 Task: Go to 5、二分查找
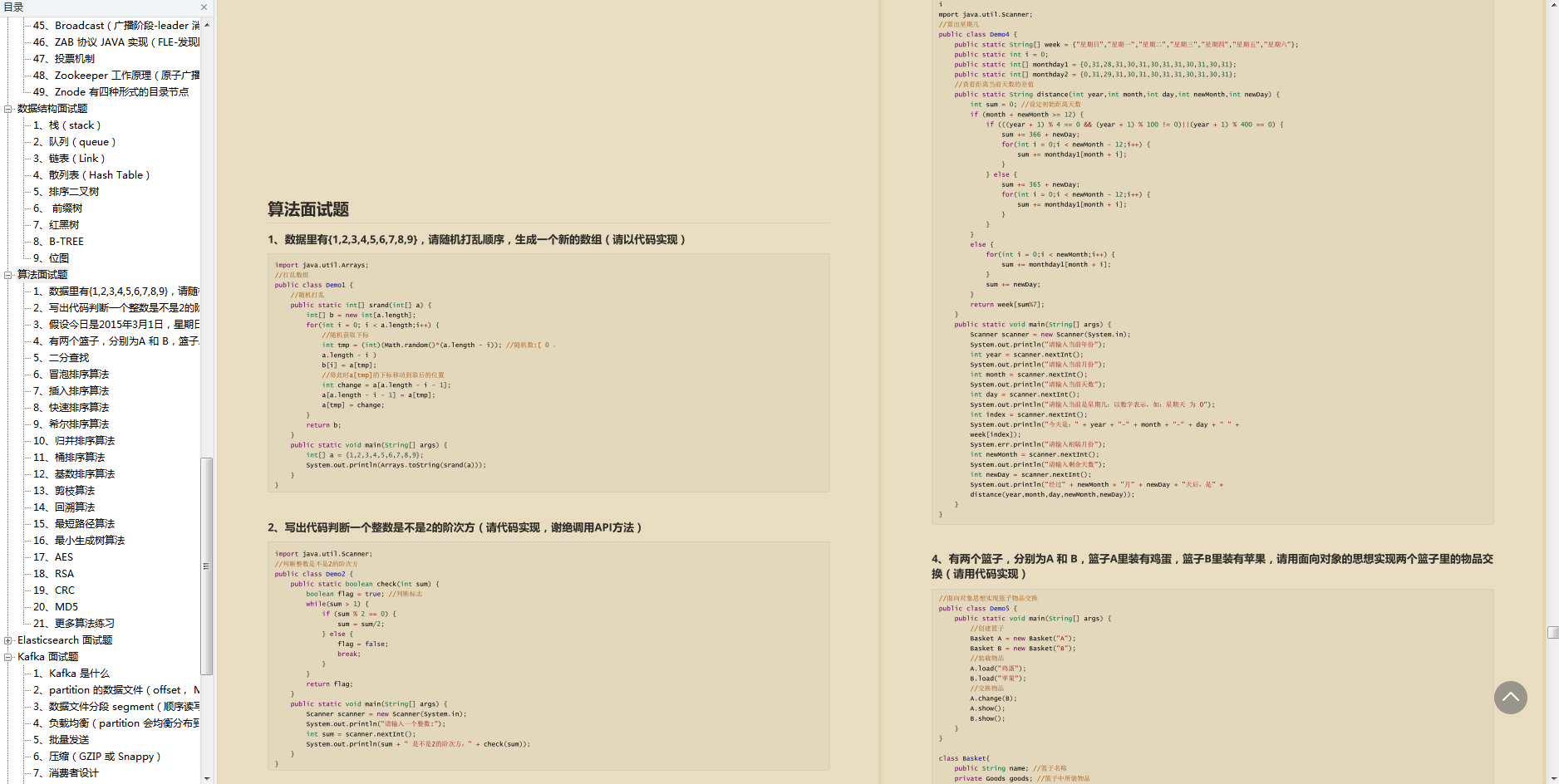(x=61, y=358)
